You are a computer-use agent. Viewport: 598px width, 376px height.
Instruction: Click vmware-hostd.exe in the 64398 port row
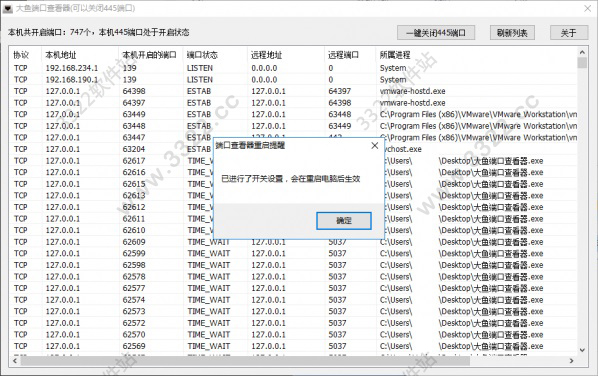tap(412, 91)
